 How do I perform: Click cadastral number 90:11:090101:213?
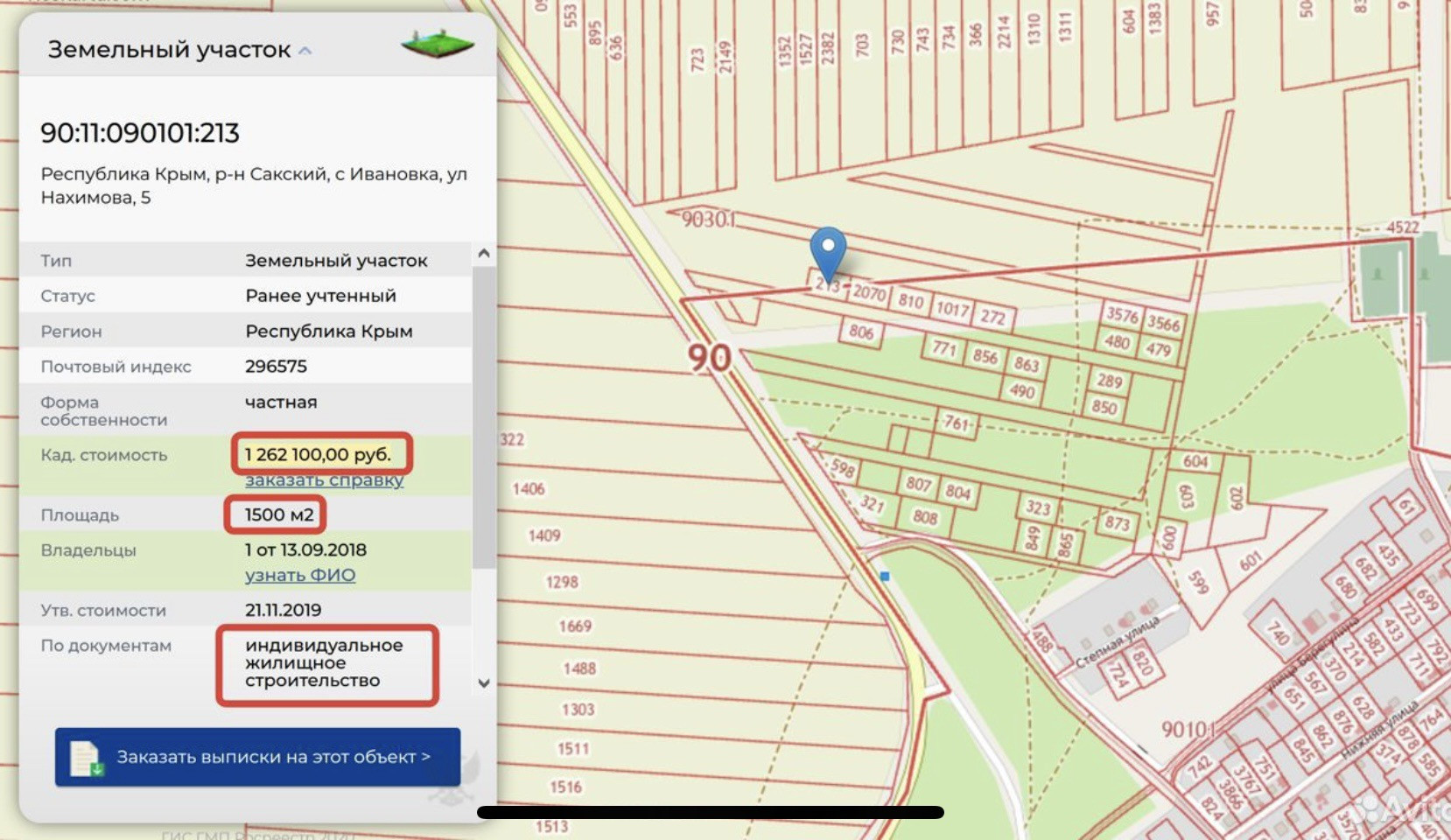(x=140, y=133)
